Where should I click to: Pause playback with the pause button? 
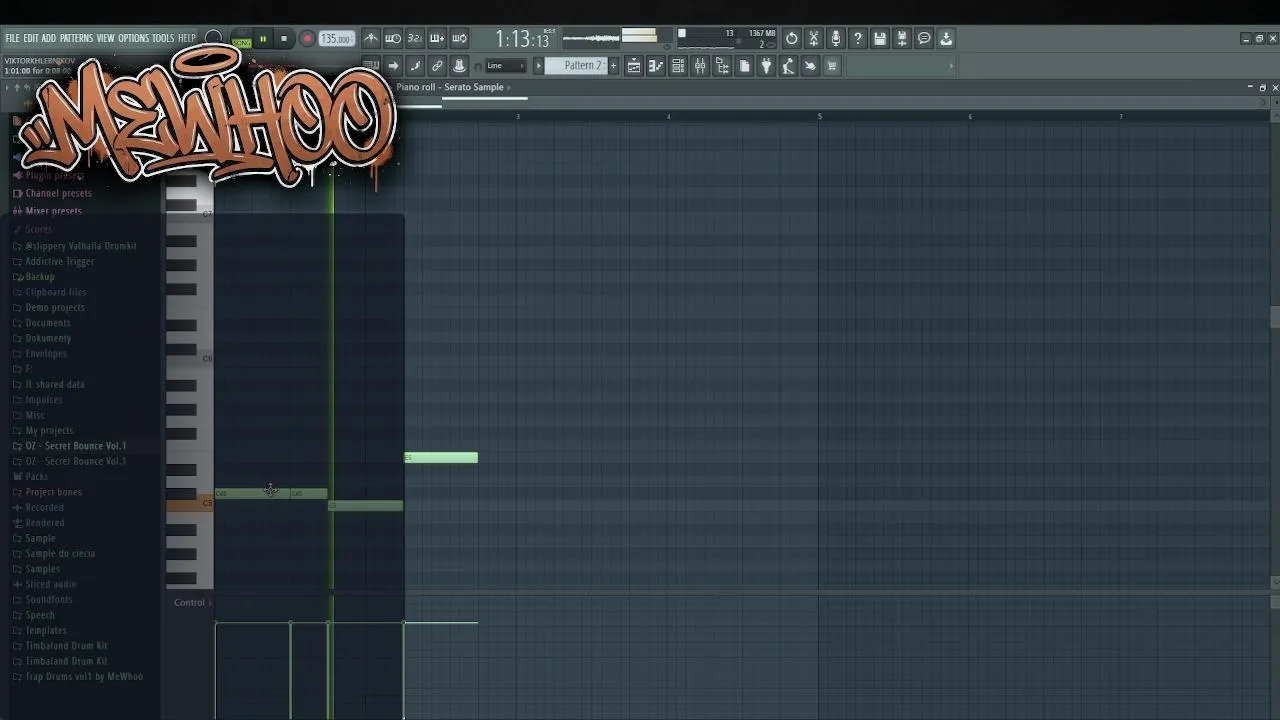(263, 40)
